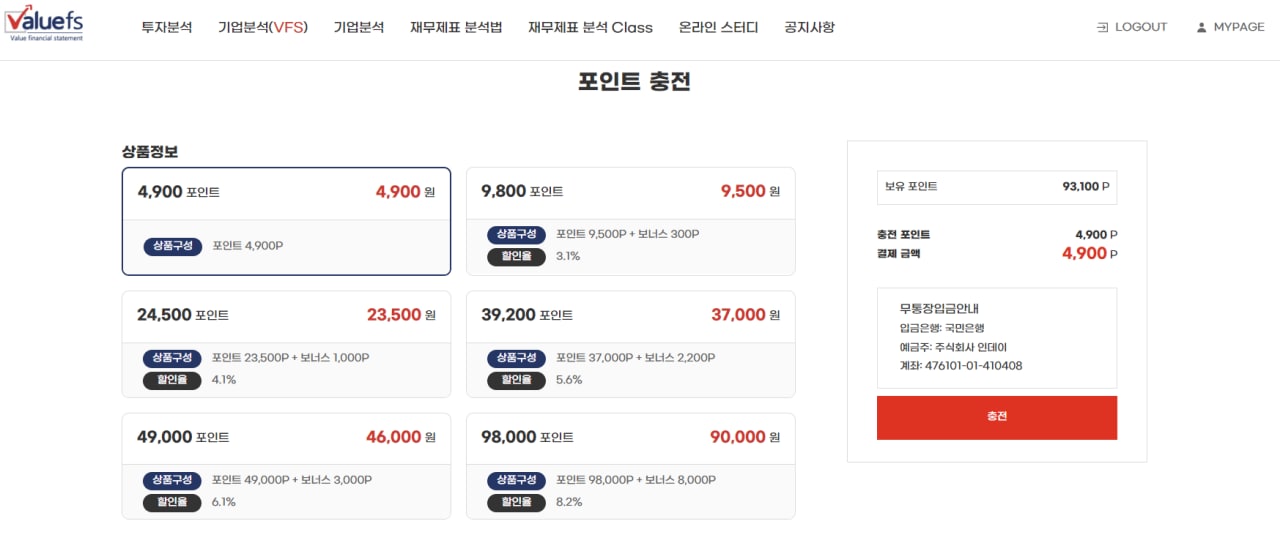Click the MYPAGE person icon

1201,28
